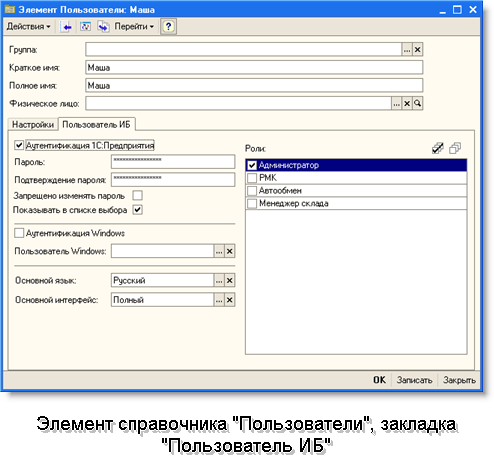Open the Перейти dropdown menu
Image resolution: width=494 pixels, height=468 pixels.
pyautogui.click(x=134, y=26)
